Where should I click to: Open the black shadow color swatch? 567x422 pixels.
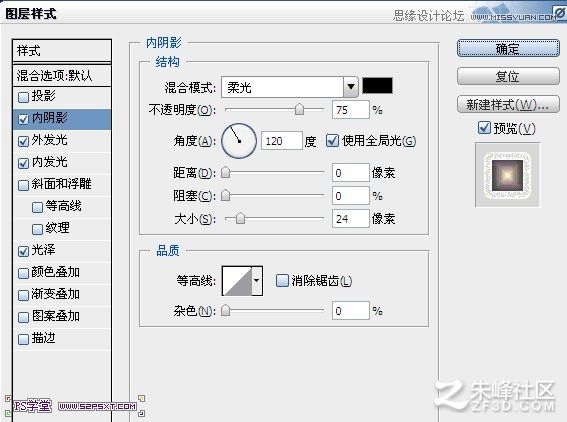click(x=378, y=86)
